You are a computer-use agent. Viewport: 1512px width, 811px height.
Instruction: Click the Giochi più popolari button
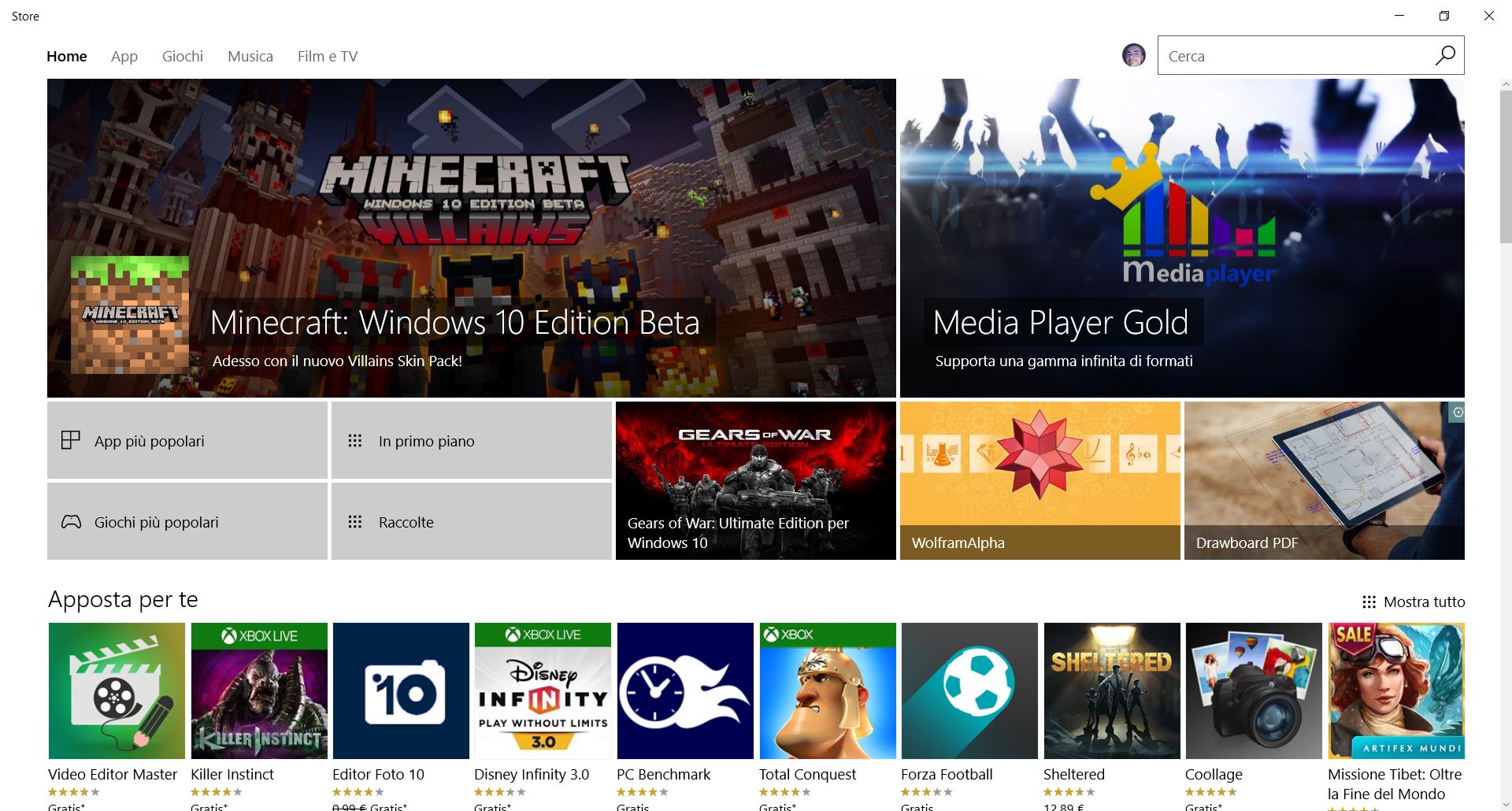coord(187,521)
